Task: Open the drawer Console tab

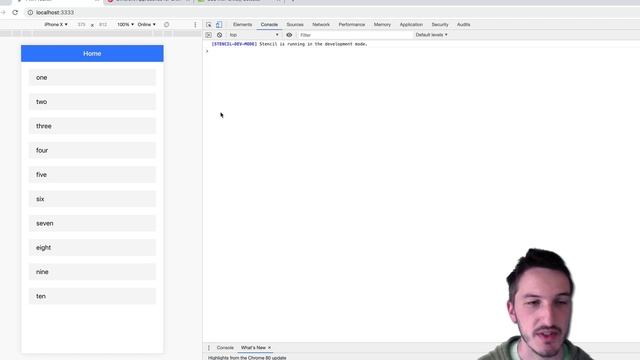Action: point(225,348)
